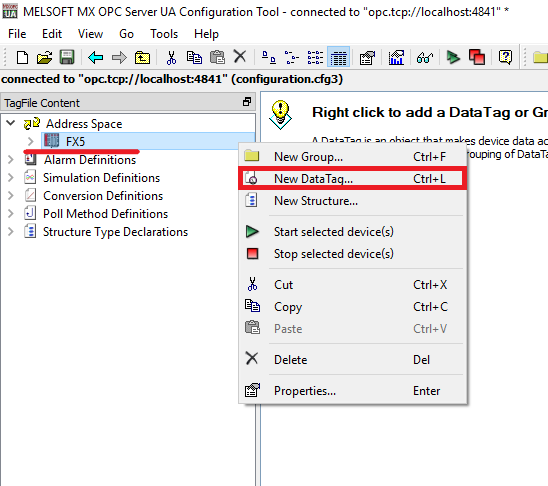Choose Cut in the context menu
This screenshot has height=486, width=548.
(353, 285)
